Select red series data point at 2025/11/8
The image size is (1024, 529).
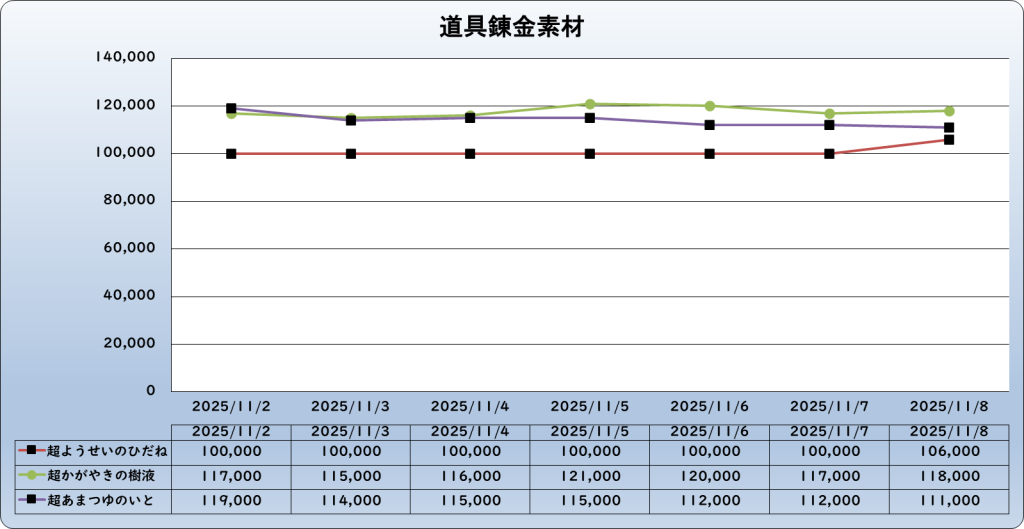tap(949, 140)
